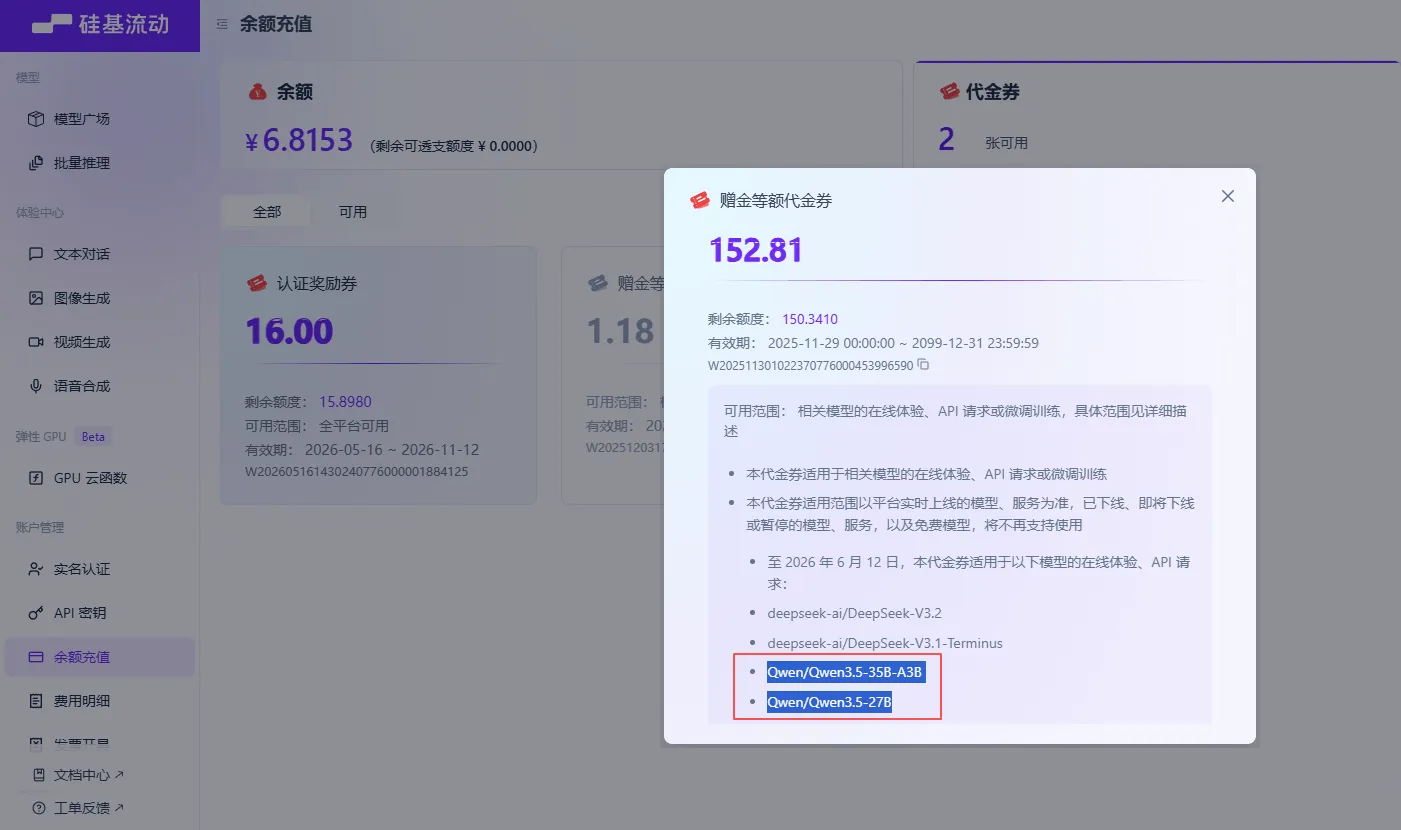
Task: Click the 全平台可用 scope text
Action: 354,426
